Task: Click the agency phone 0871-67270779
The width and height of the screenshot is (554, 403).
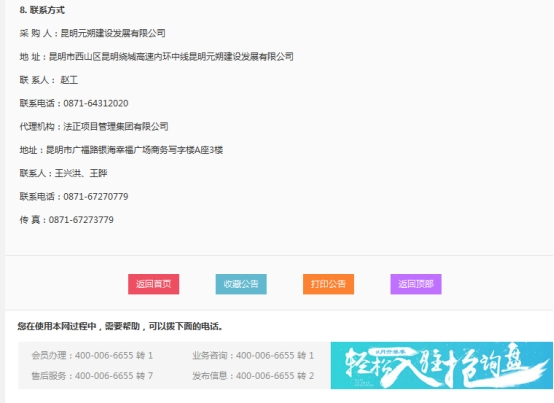Action: [x=96, y=197]
